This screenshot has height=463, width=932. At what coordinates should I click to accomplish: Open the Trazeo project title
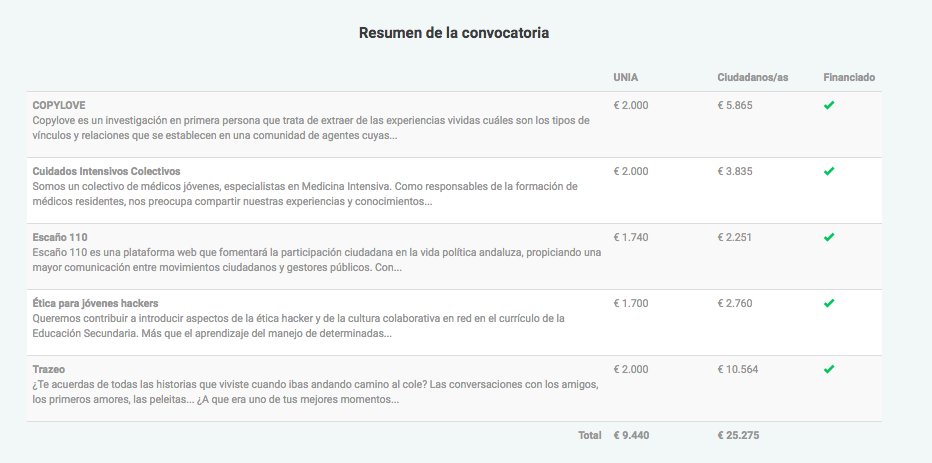tap(49, 369)
